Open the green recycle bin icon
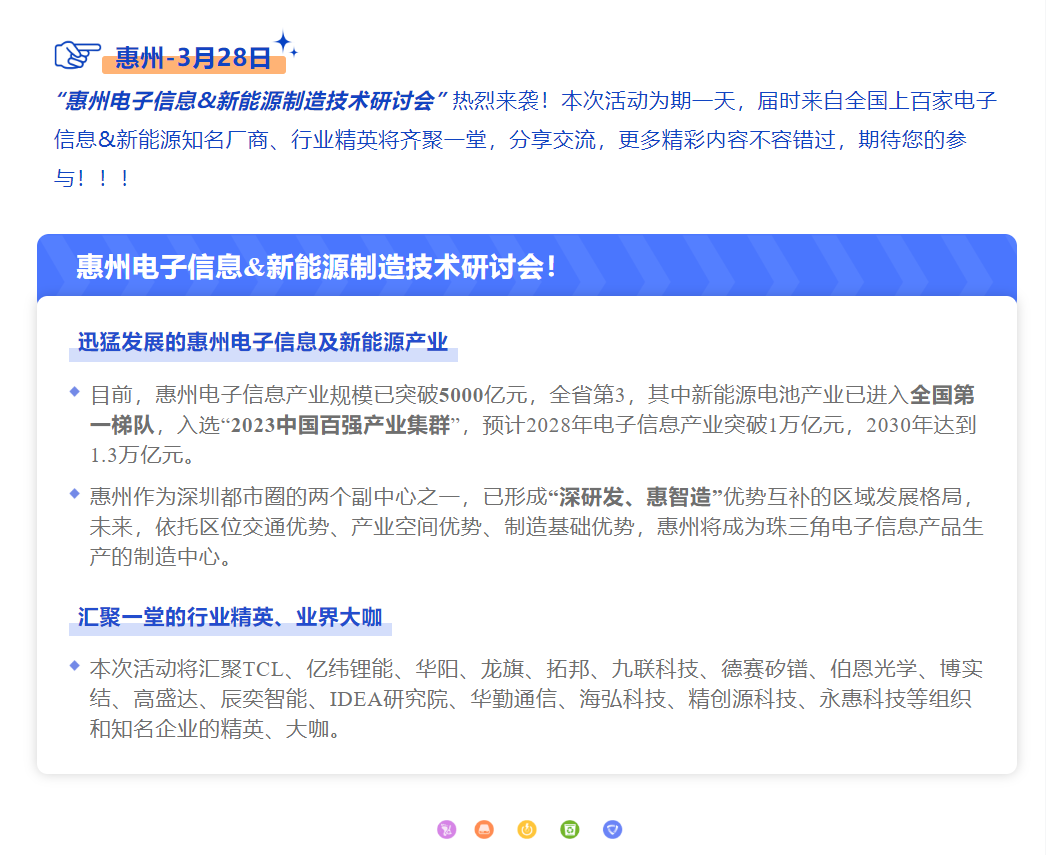Viewport: 1046px width, 855px height. [x=570, y=829]
